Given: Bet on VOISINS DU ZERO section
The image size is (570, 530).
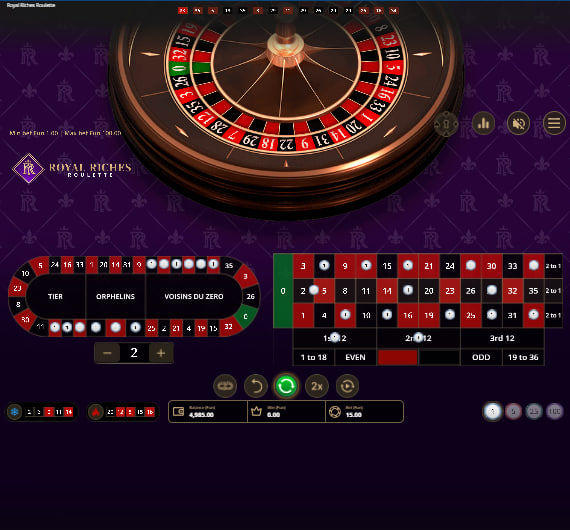Looking at the screenshot, I should (194, 296).
